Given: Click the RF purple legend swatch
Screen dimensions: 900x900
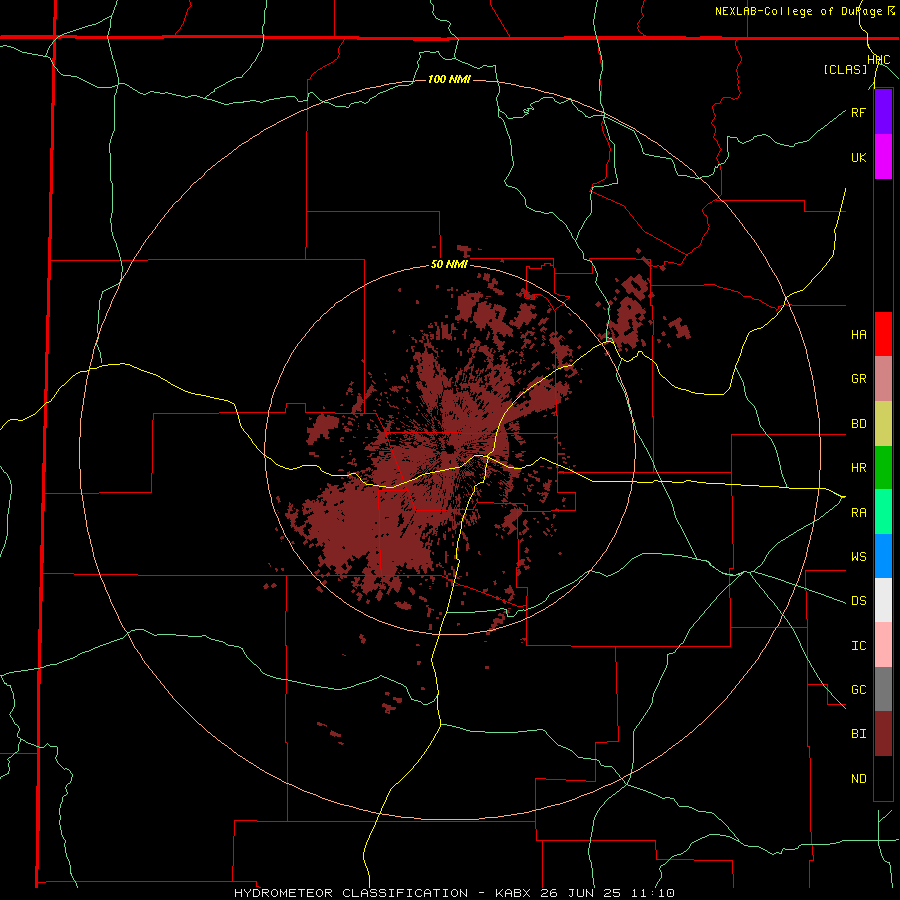Looking at the screenshot, I should coord(883,112).
